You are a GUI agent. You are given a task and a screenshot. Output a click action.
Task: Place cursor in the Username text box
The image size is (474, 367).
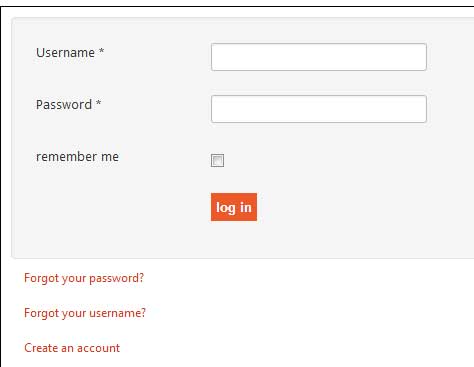pyautogui.click(x=319, y=57)
